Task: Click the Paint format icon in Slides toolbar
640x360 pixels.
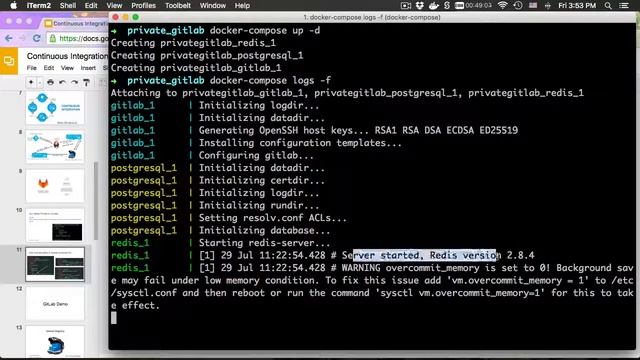Action: tap(87, 82)
